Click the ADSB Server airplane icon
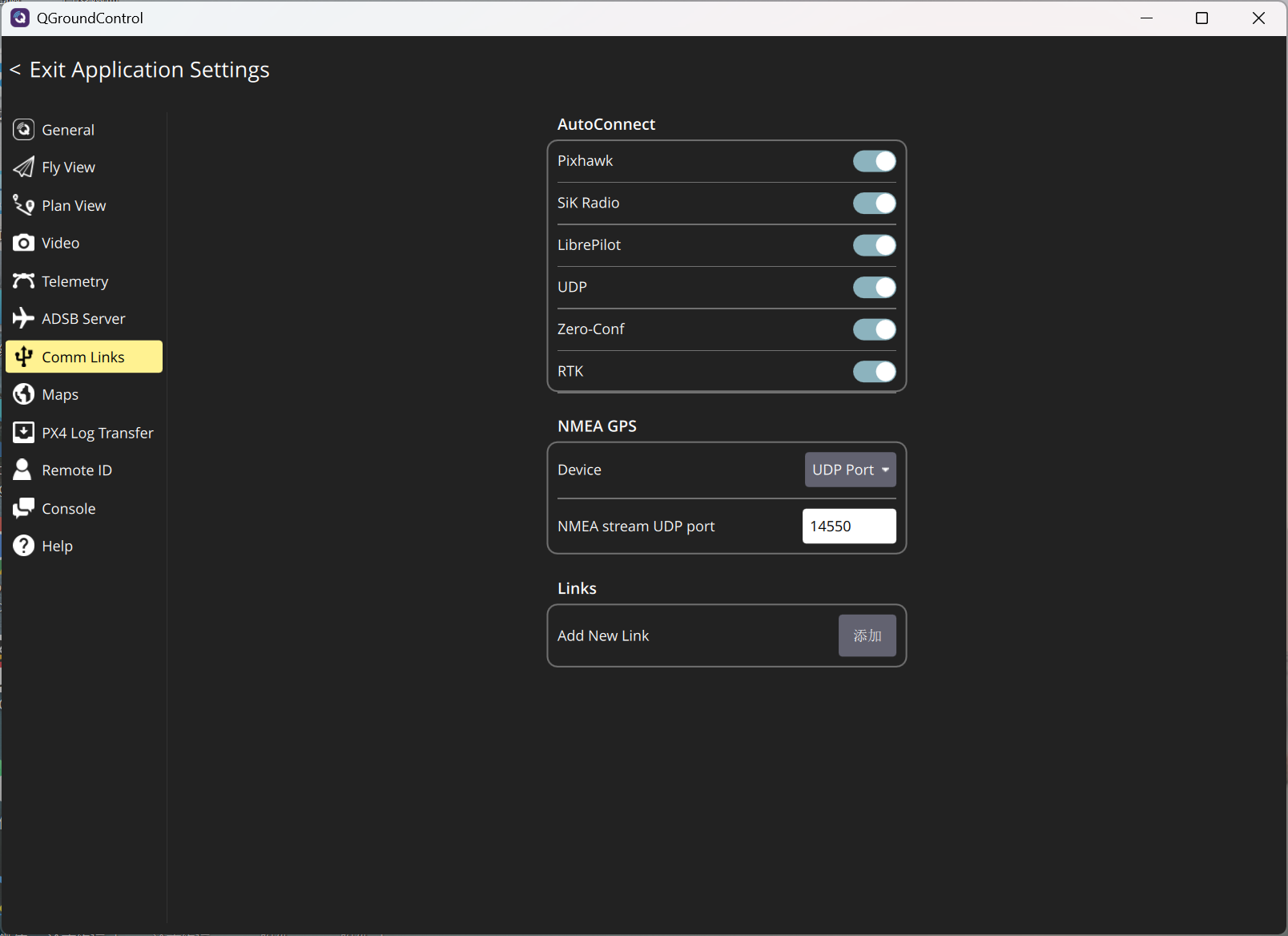This screenshot has width=1288, height=936. click(23, 318)
